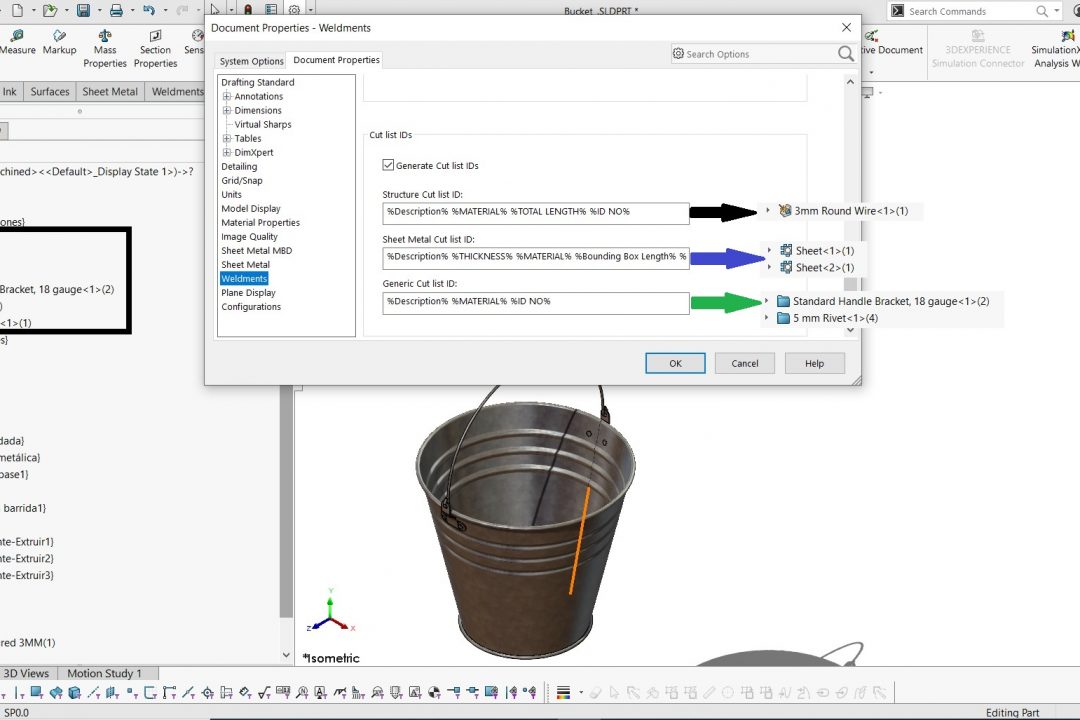Click the 3mm Round Wire structural member icon

click(785, 211)
